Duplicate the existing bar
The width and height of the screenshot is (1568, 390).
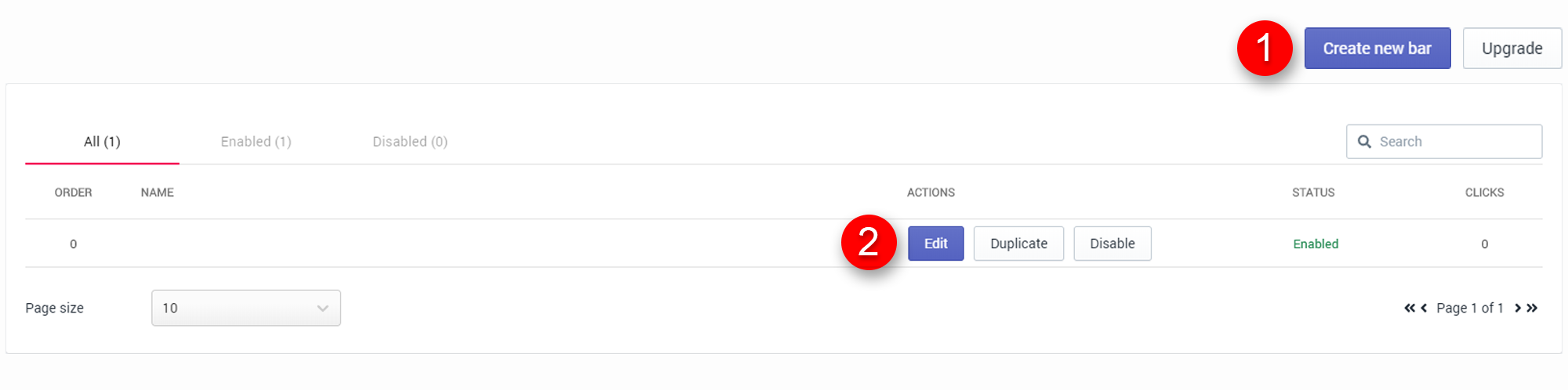coord(1018,244)
